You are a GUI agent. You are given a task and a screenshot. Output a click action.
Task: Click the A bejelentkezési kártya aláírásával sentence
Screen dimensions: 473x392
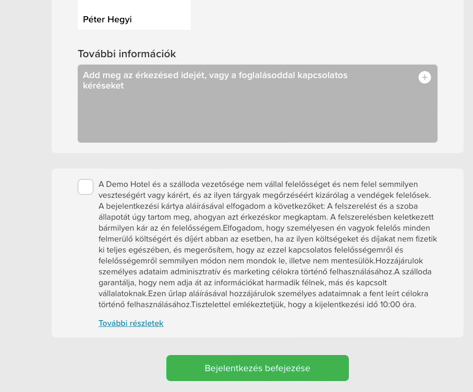212,206
